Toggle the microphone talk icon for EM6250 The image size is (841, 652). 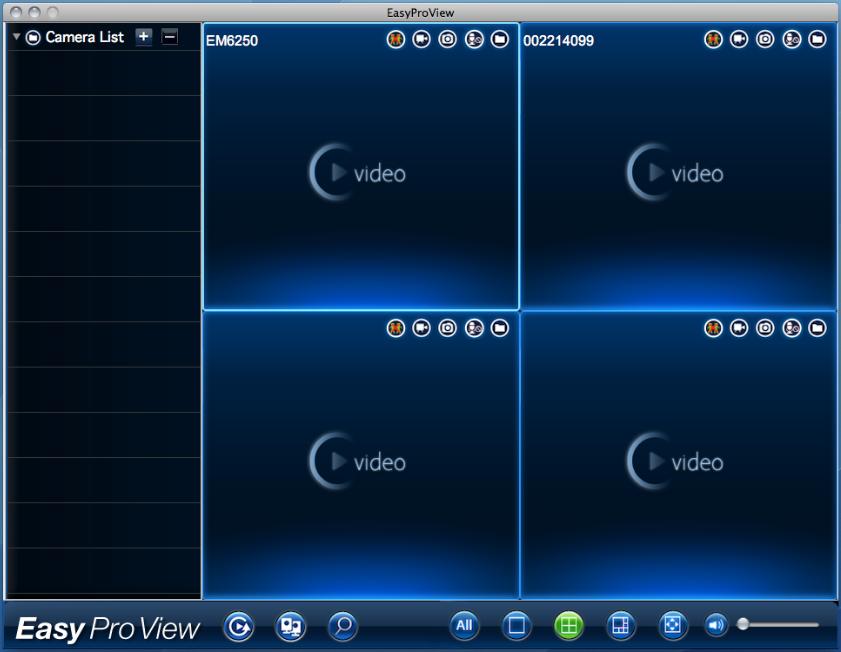(x=474, y=39)
